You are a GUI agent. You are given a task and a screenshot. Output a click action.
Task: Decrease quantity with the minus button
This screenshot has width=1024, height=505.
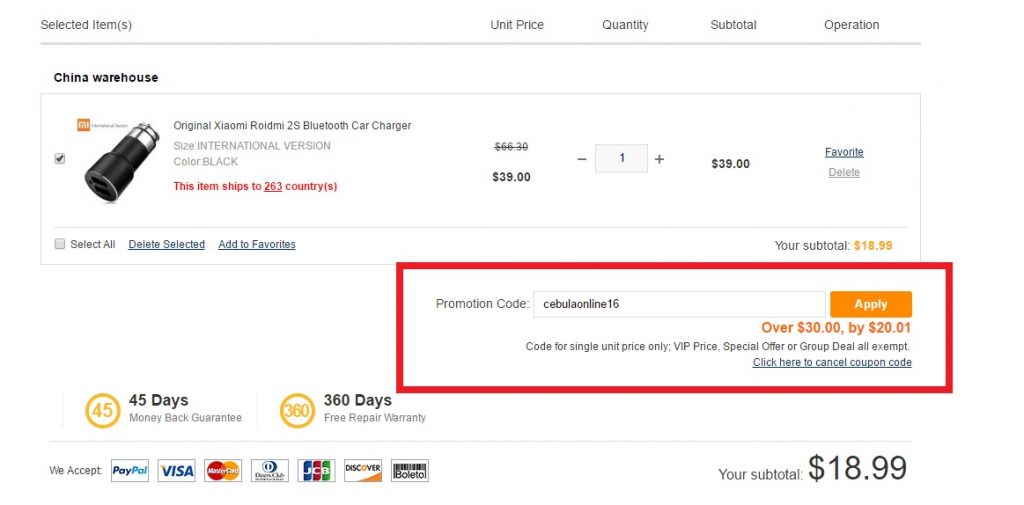tap(582, 159)
